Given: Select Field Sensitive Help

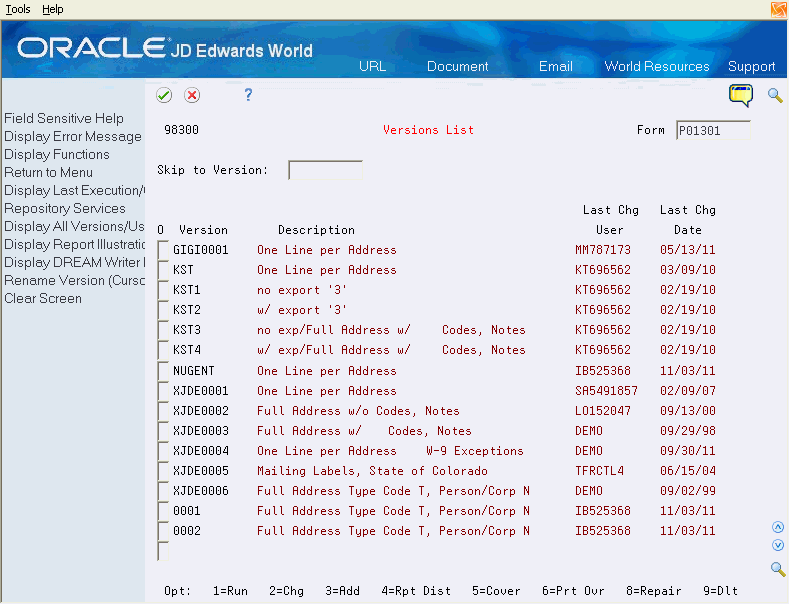Looking at the screenshot, I should click(64, 118).
